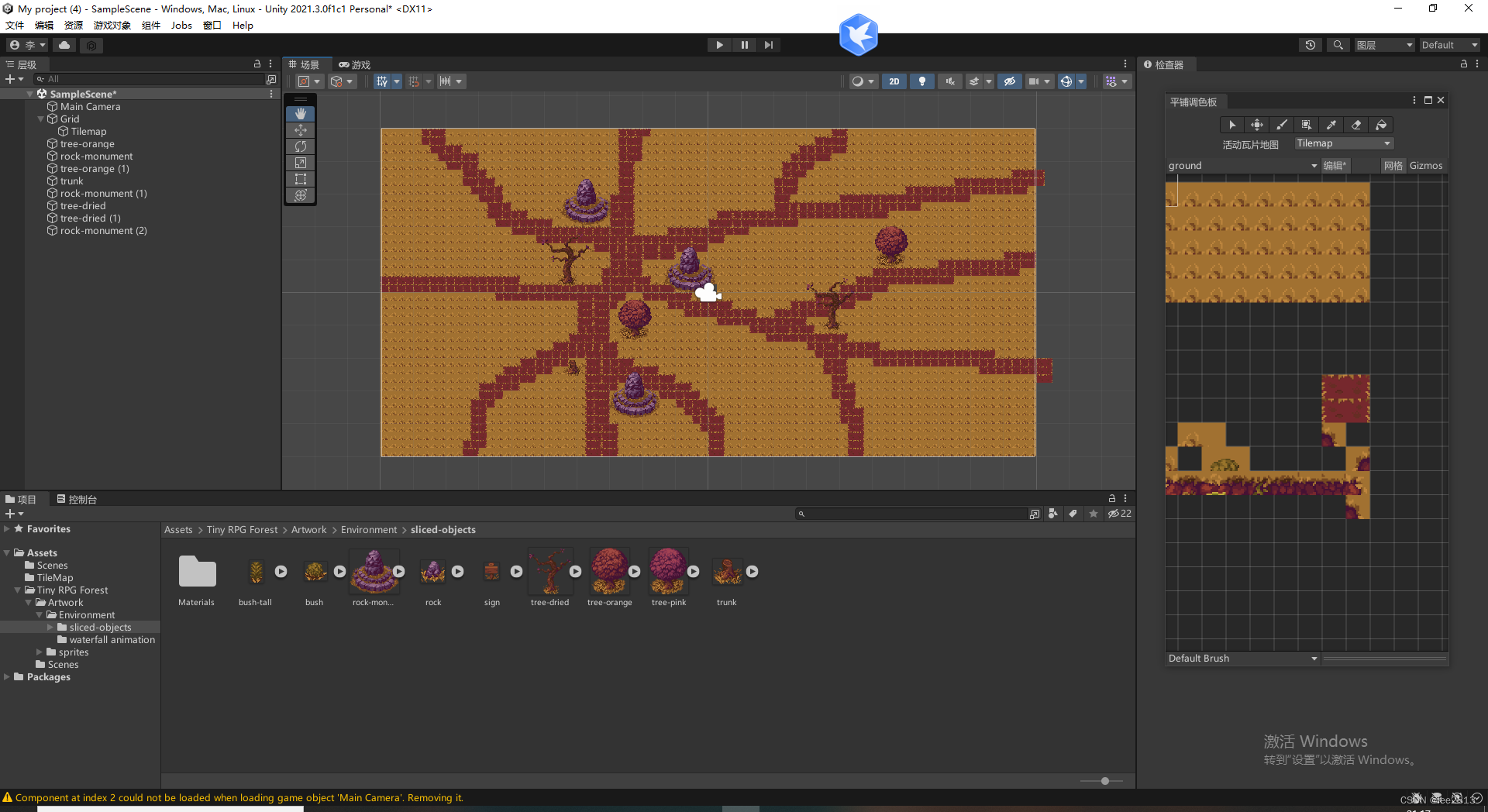Viewport: 1488px width, 812px height.
Task: Select the Move tool in Scene overlay
Action: [301, 130]
